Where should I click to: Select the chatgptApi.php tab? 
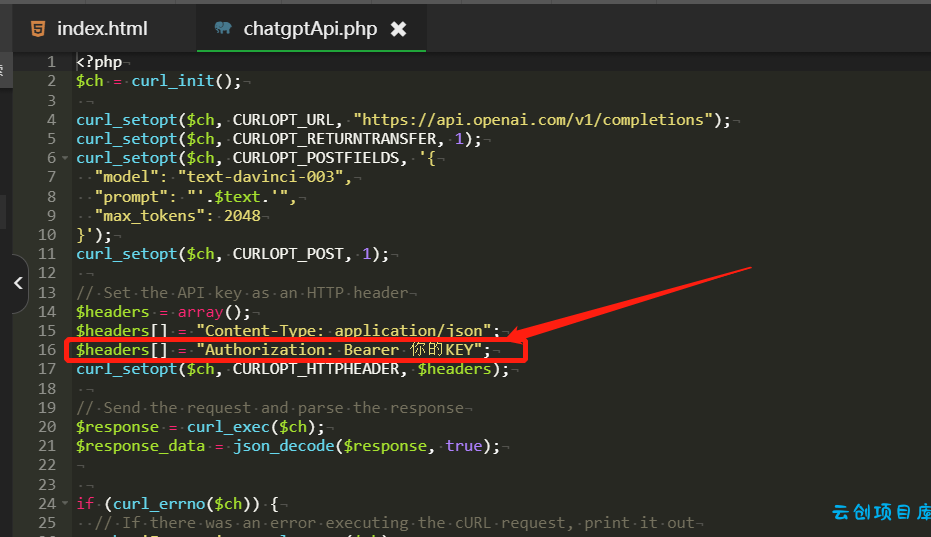(x=310, y=29)
